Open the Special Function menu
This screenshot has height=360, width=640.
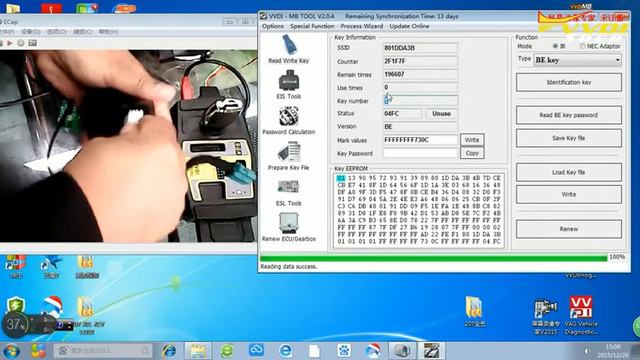(312, 26)
